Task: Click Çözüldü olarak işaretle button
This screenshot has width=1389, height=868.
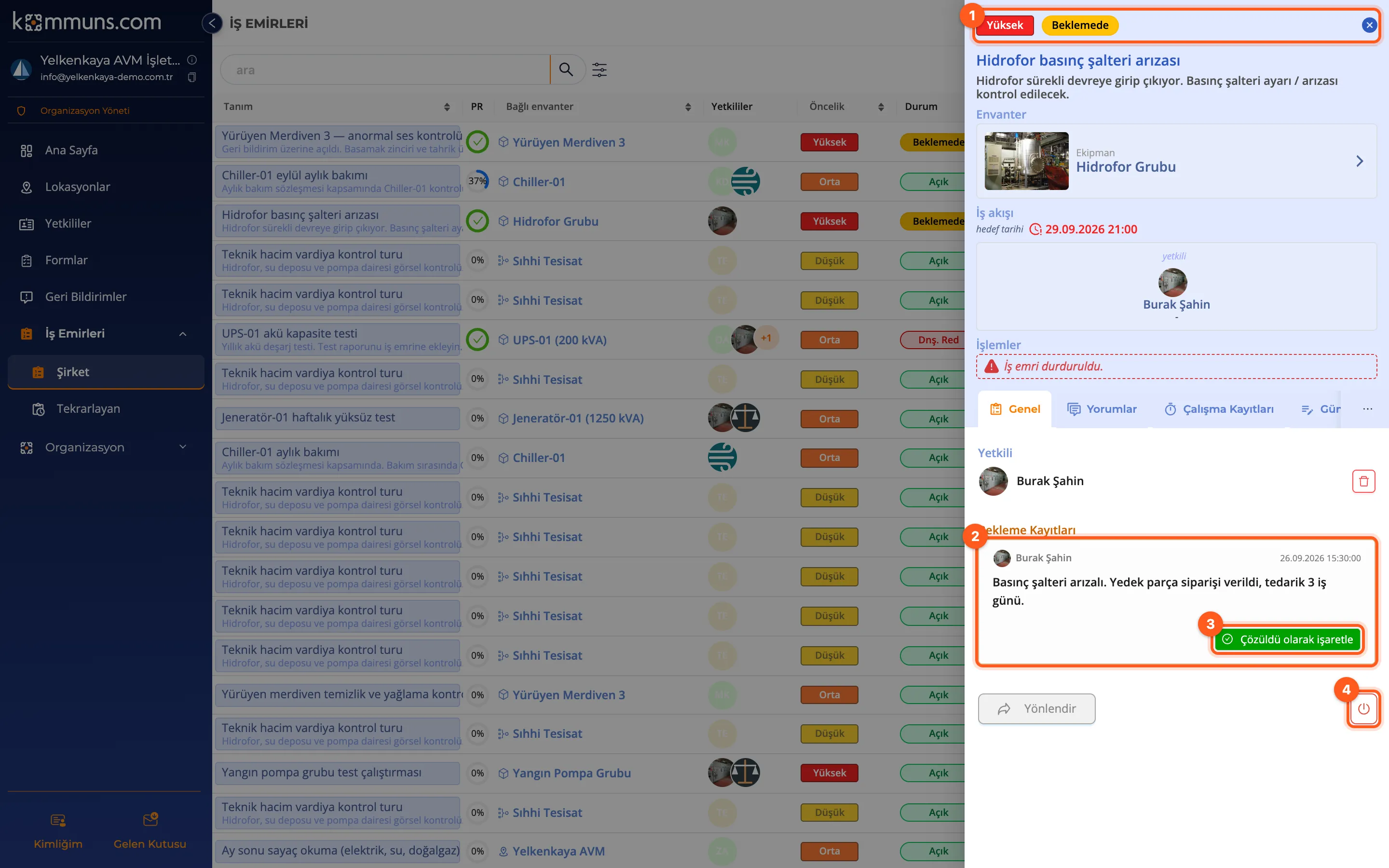Action: [1287, 639]
